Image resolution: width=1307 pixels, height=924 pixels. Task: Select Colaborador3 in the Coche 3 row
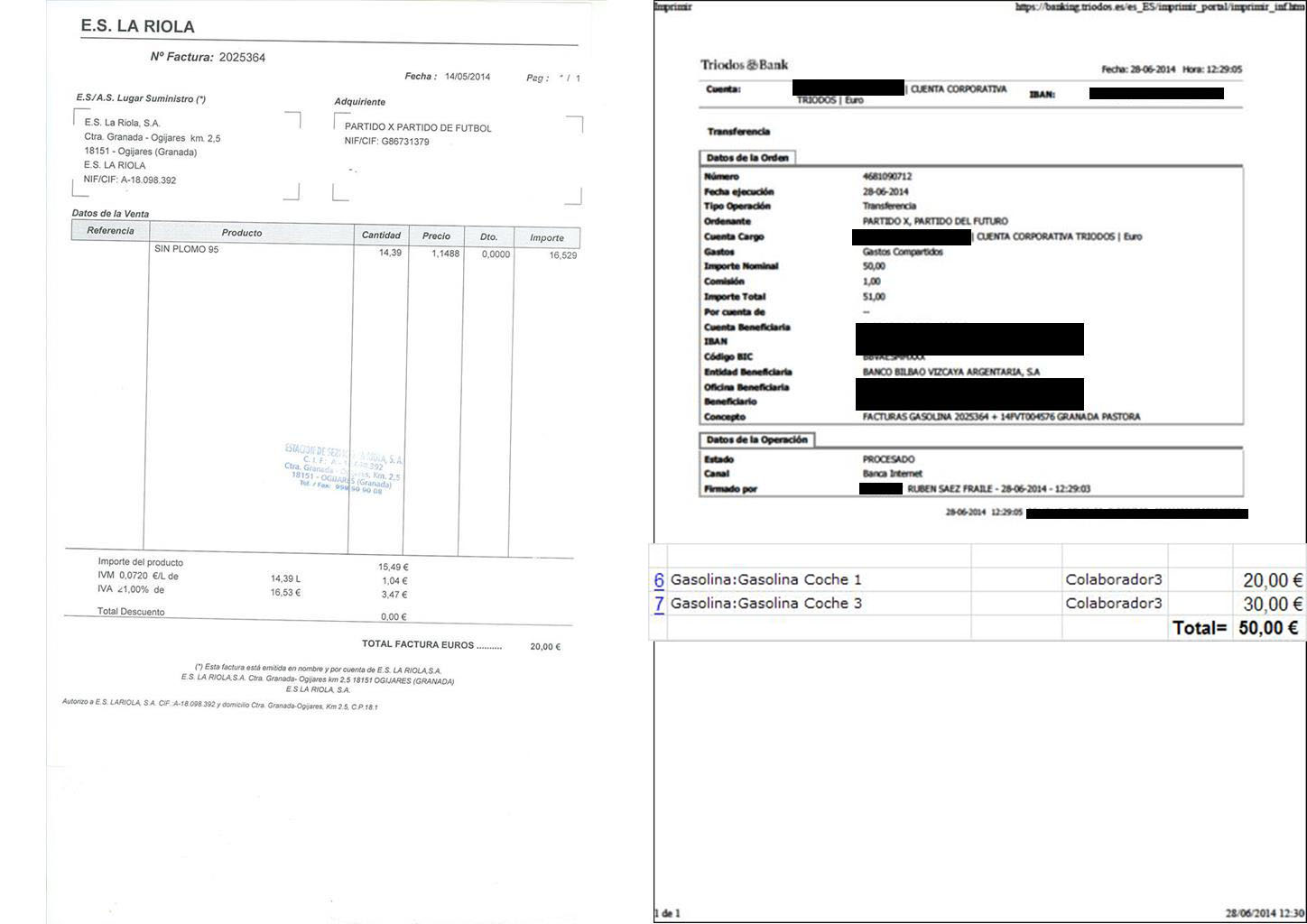pos(1114,603)
